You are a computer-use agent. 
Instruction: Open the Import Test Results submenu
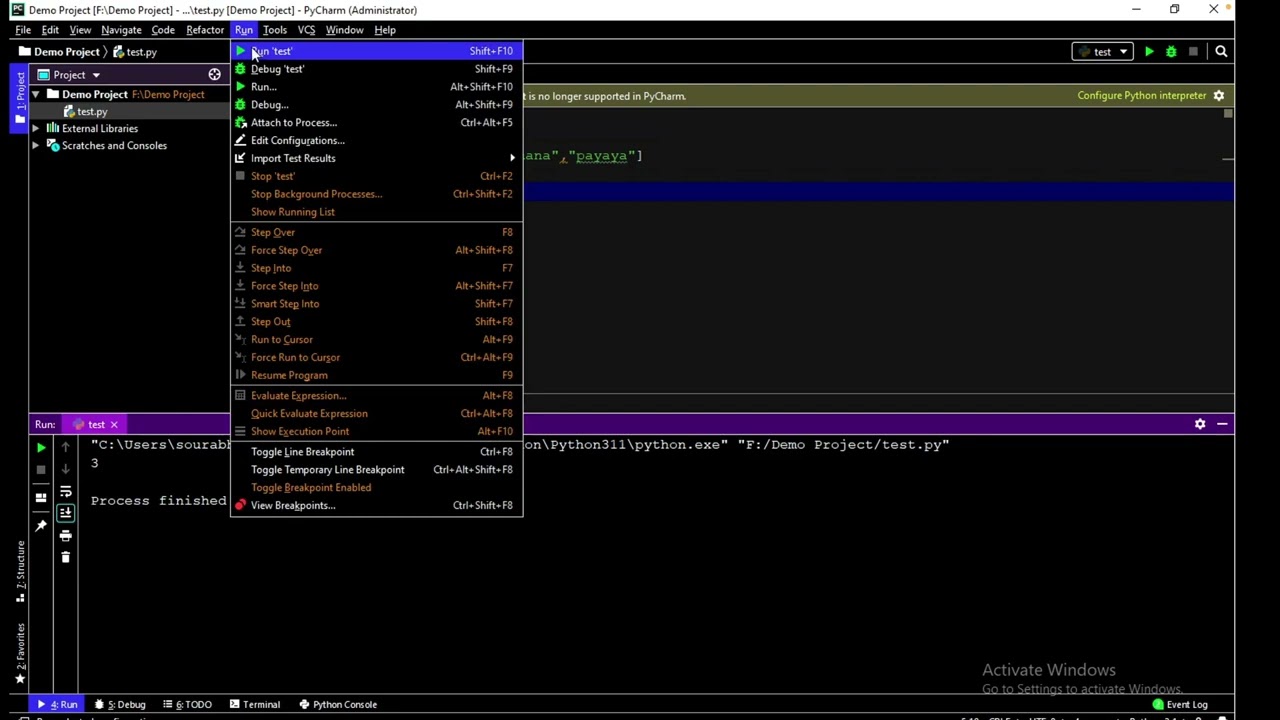coord(376,159)
